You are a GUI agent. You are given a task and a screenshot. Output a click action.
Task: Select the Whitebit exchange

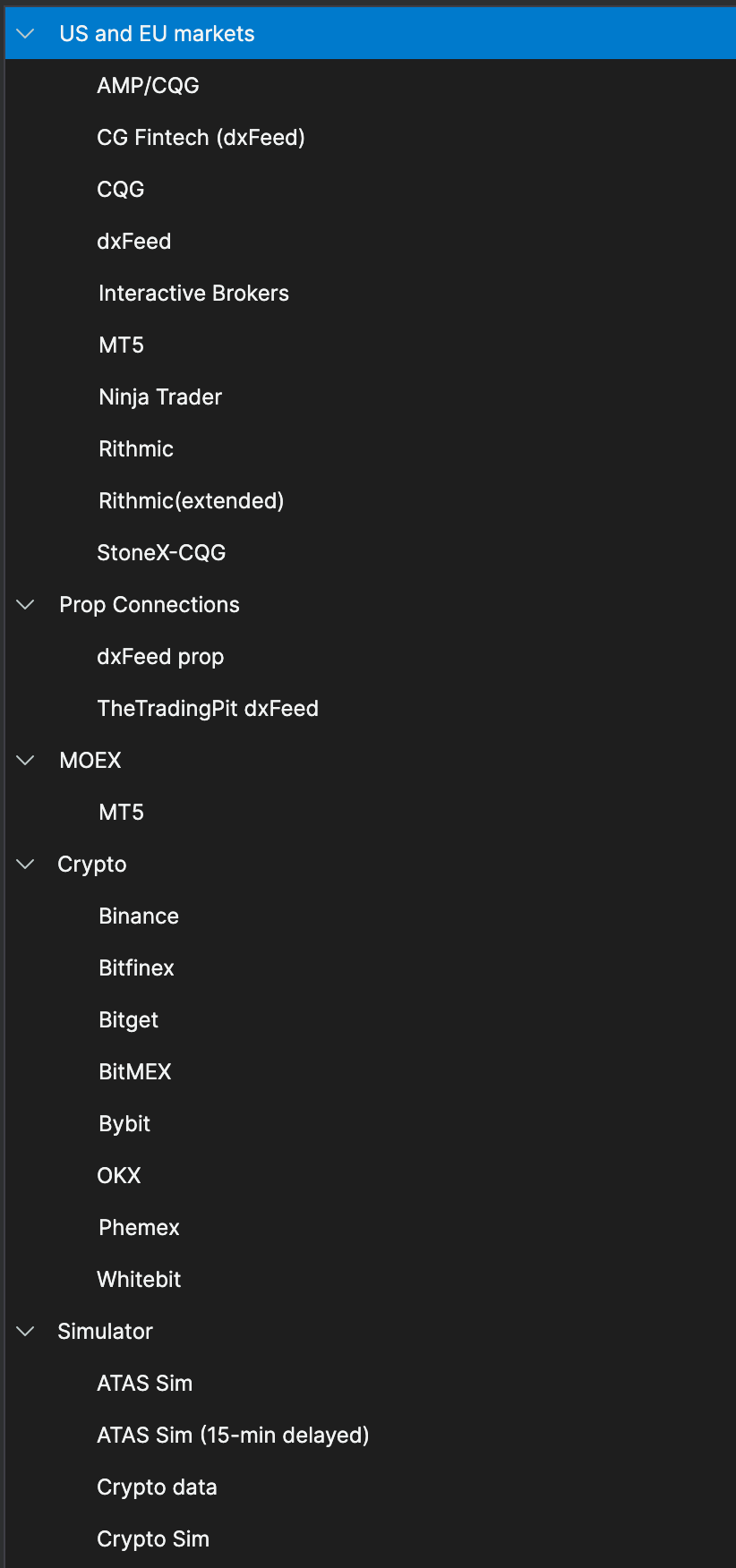click(139, 1279)
